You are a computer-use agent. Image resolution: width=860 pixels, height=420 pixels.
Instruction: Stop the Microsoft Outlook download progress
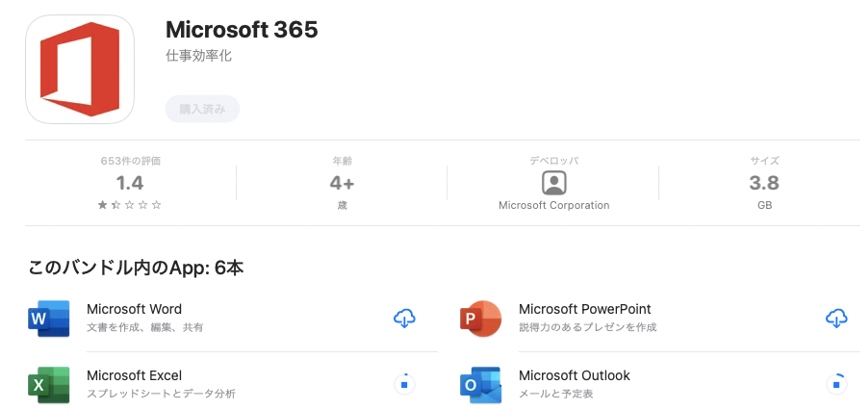click(x=836, y=385)
